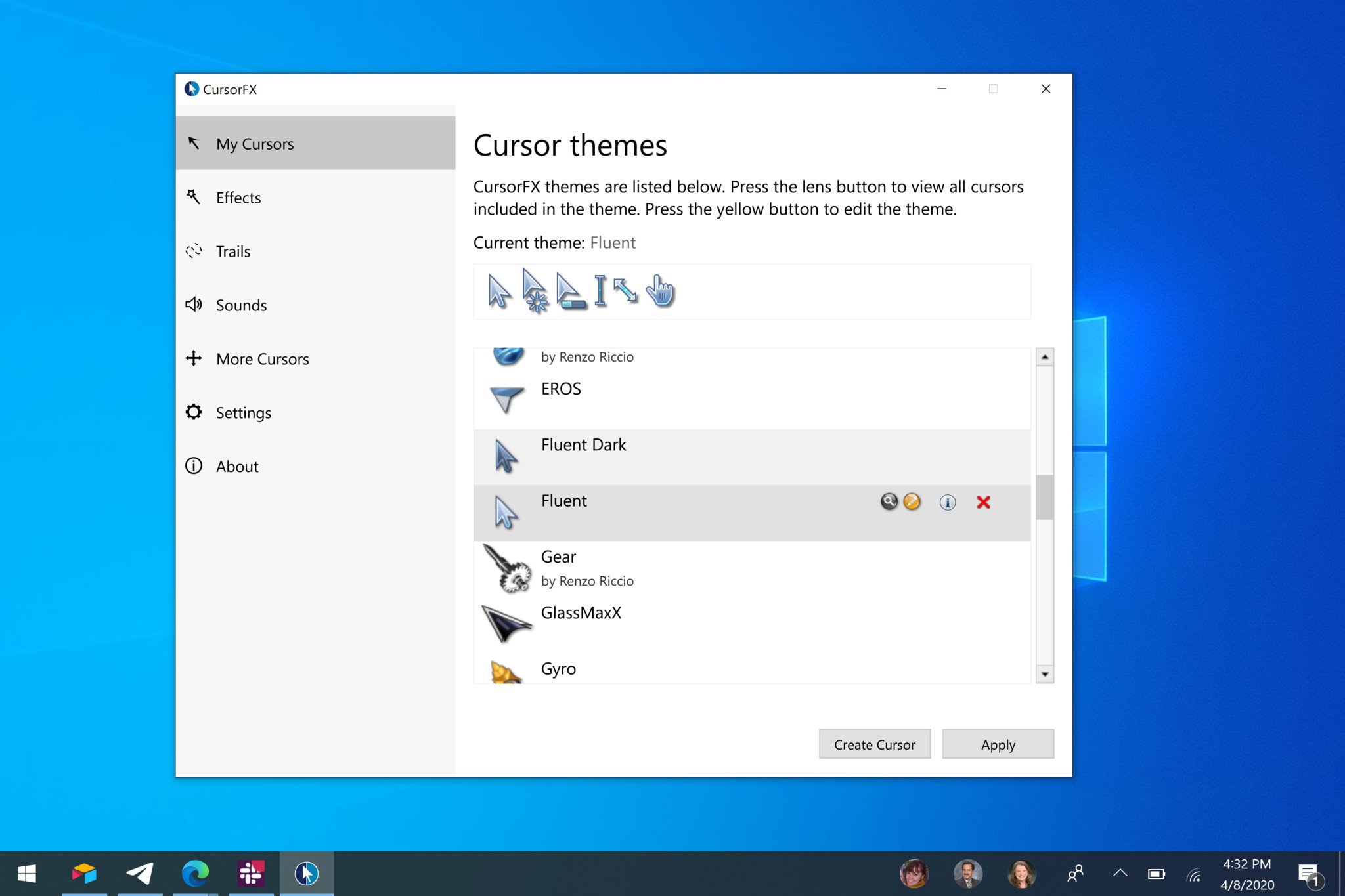
Task: Click the spinning/busy cursor preview icon
Action: coord(534,290)
